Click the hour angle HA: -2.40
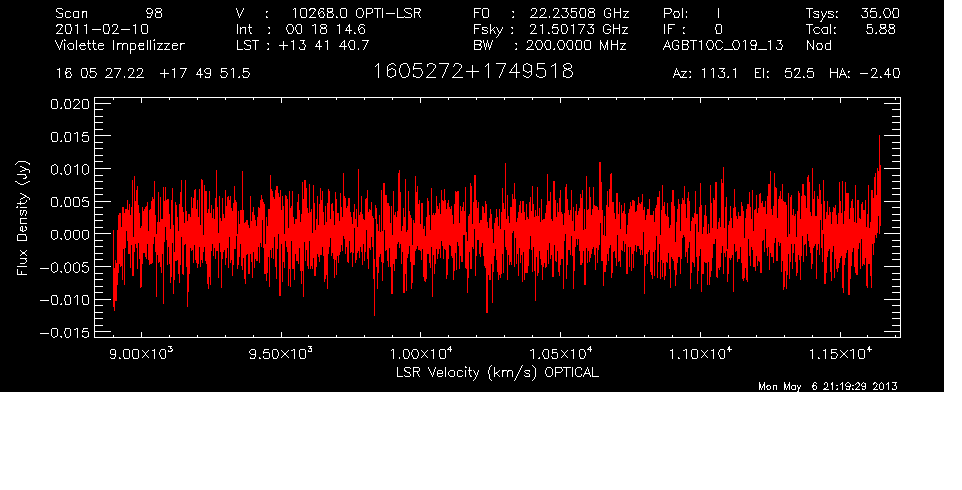 [x=864, y=74]
